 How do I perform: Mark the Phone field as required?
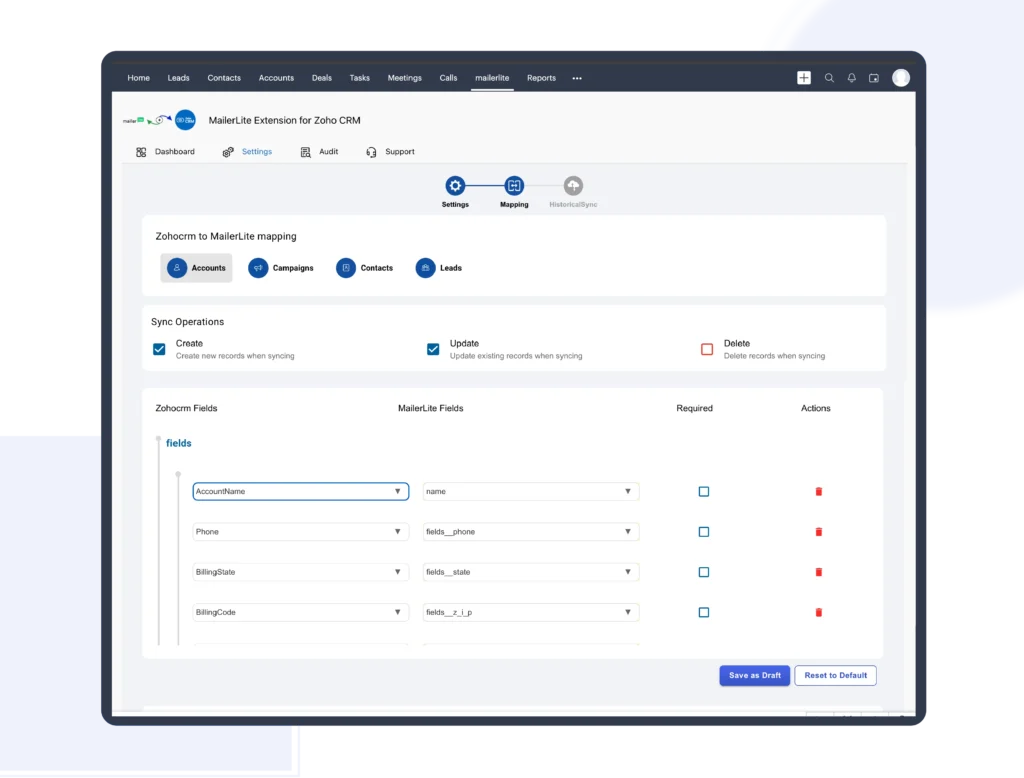(704, 532)
